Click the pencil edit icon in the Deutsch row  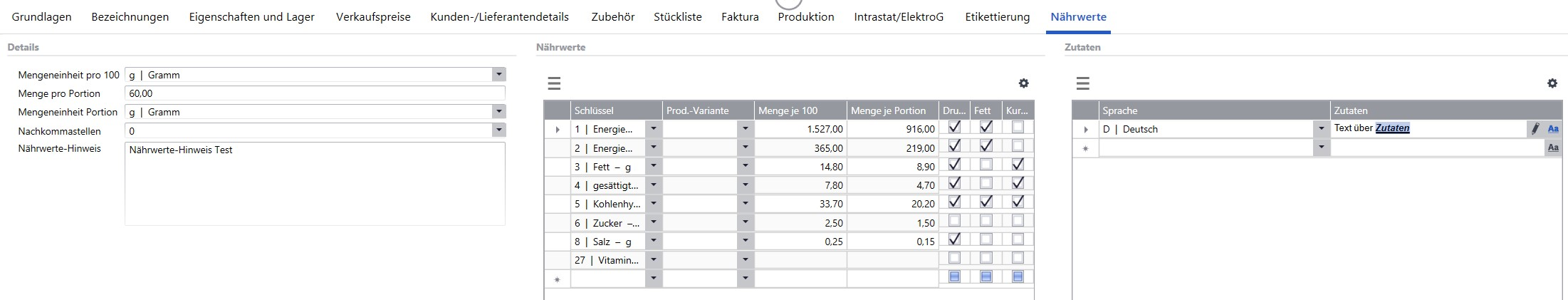[x=1535, y=129]
